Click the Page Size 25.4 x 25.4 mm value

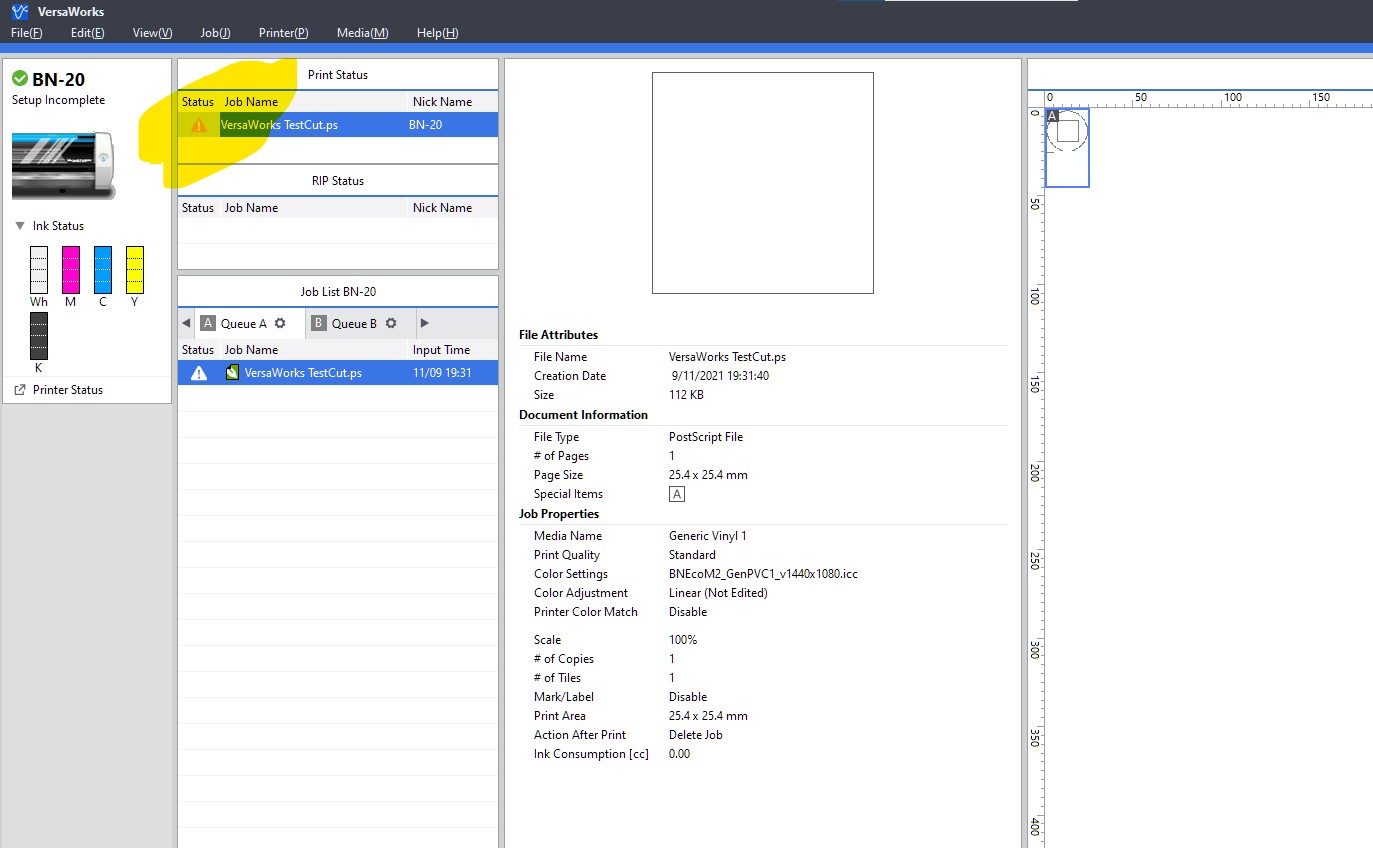[x=708, y=475]
